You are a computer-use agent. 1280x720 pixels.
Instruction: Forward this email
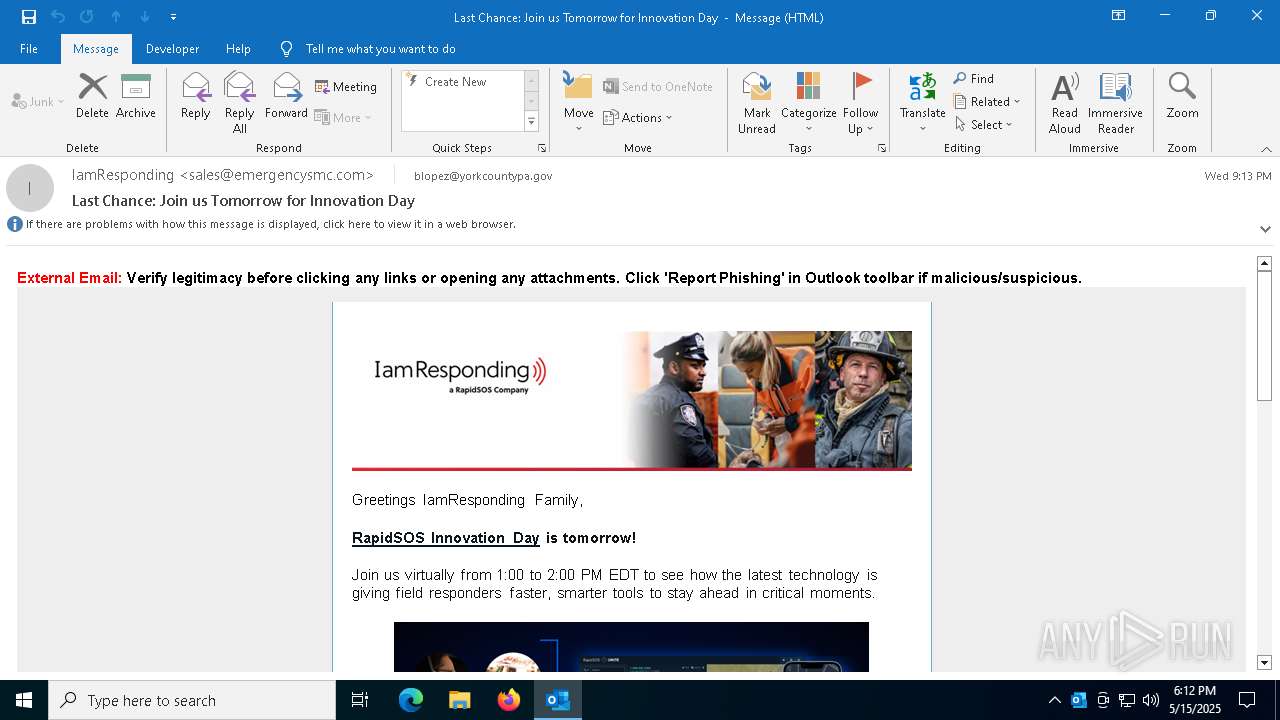[286, 96]
